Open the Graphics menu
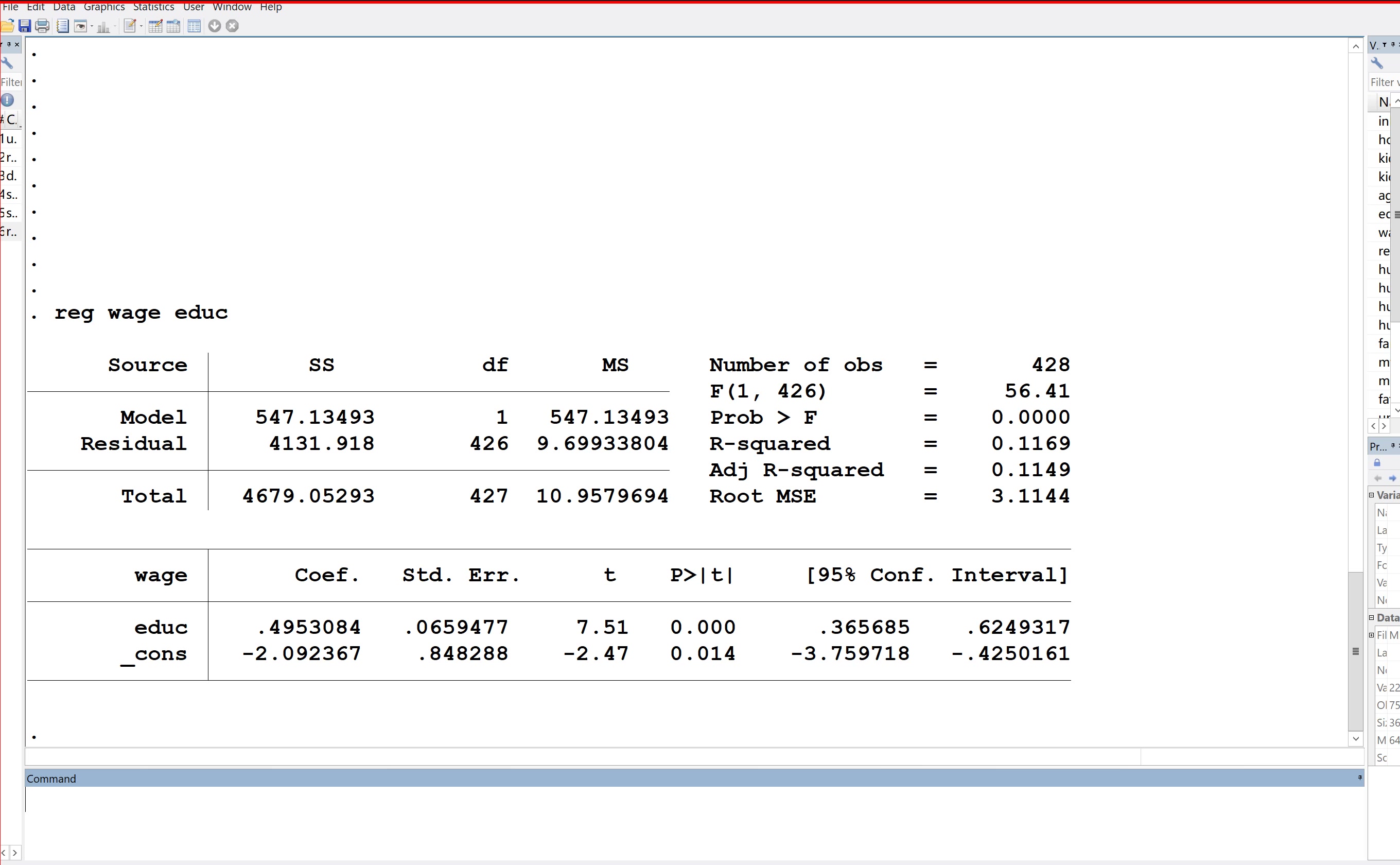This screenshot has height=865, width=1400. pos(104,7)
